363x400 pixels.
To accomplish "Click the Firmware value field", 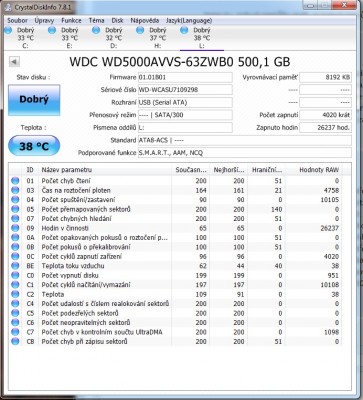I will pos(185,77).
